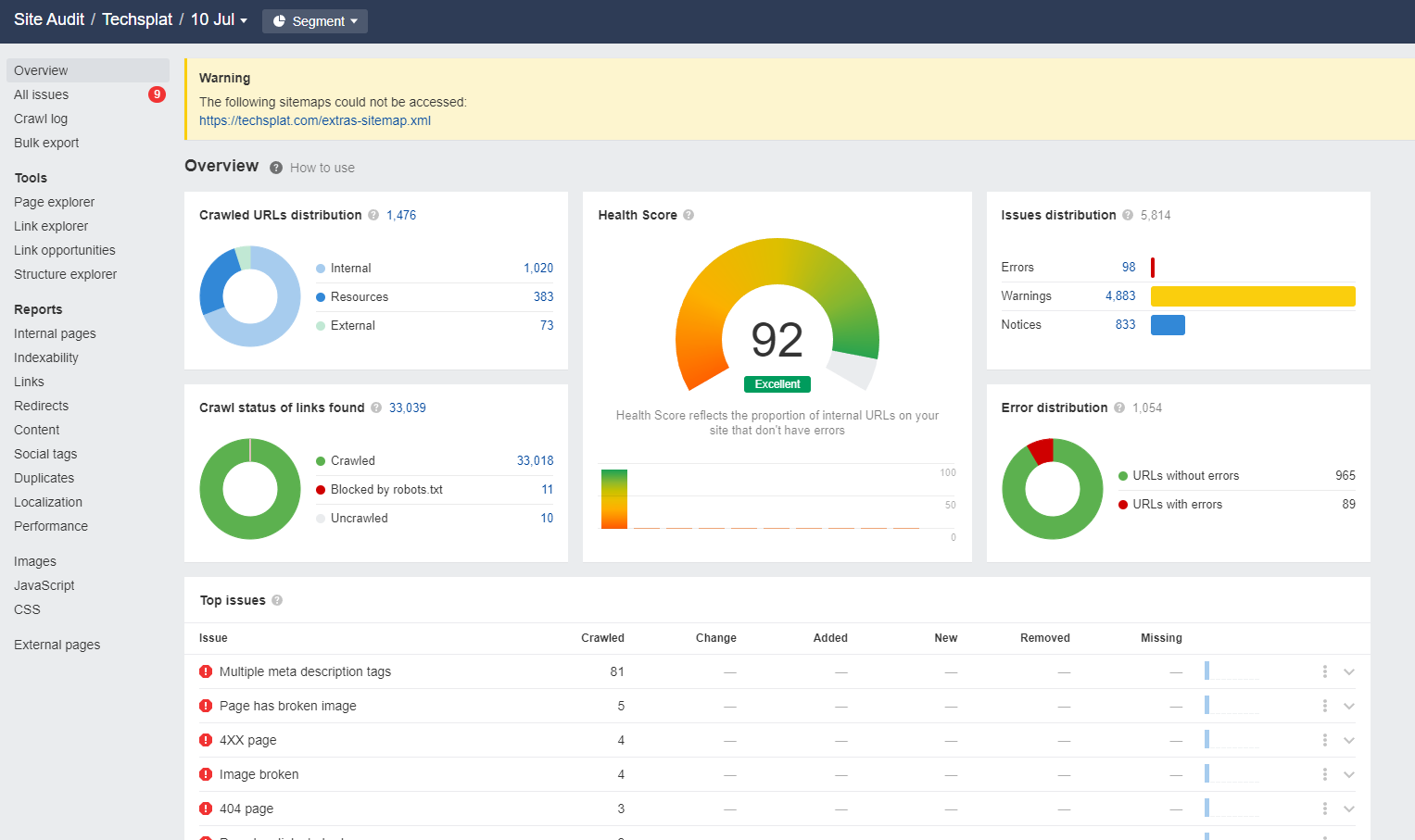Click the 4,883 Warnings count link

[1119, 295]
